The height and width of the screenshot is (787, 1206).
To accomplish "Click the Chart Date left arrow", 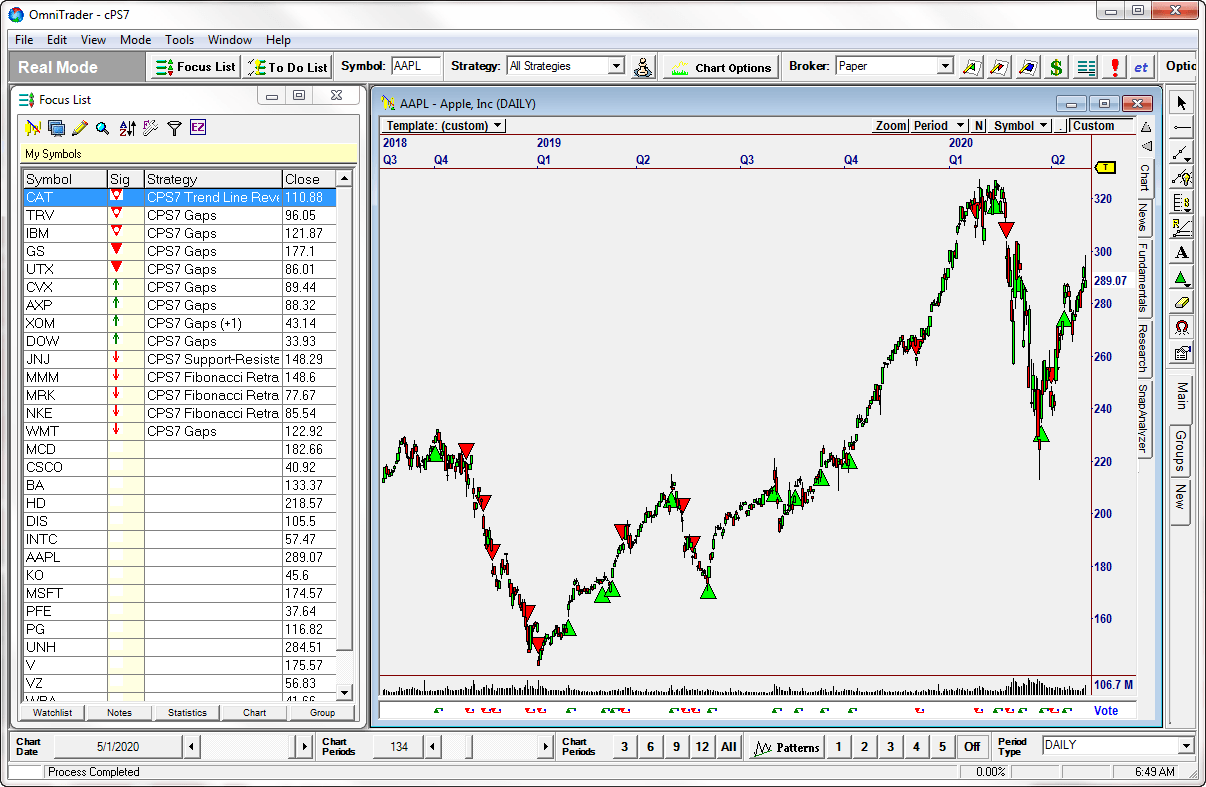I will pyautogui.click(x=191, y=746).
